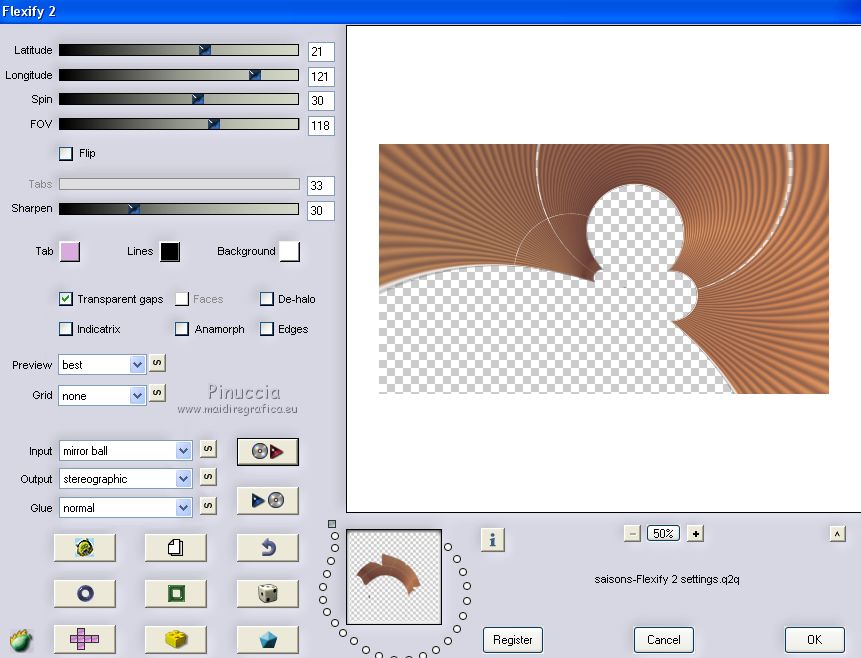Click the pink cross layout button
Screen dimensions: 861x658
click(85, 639)
